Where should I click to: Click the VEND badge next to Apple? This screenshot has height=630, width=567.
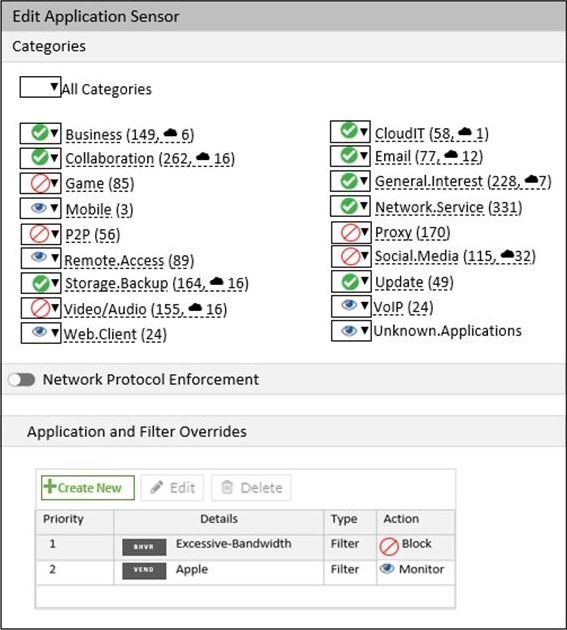144,571
